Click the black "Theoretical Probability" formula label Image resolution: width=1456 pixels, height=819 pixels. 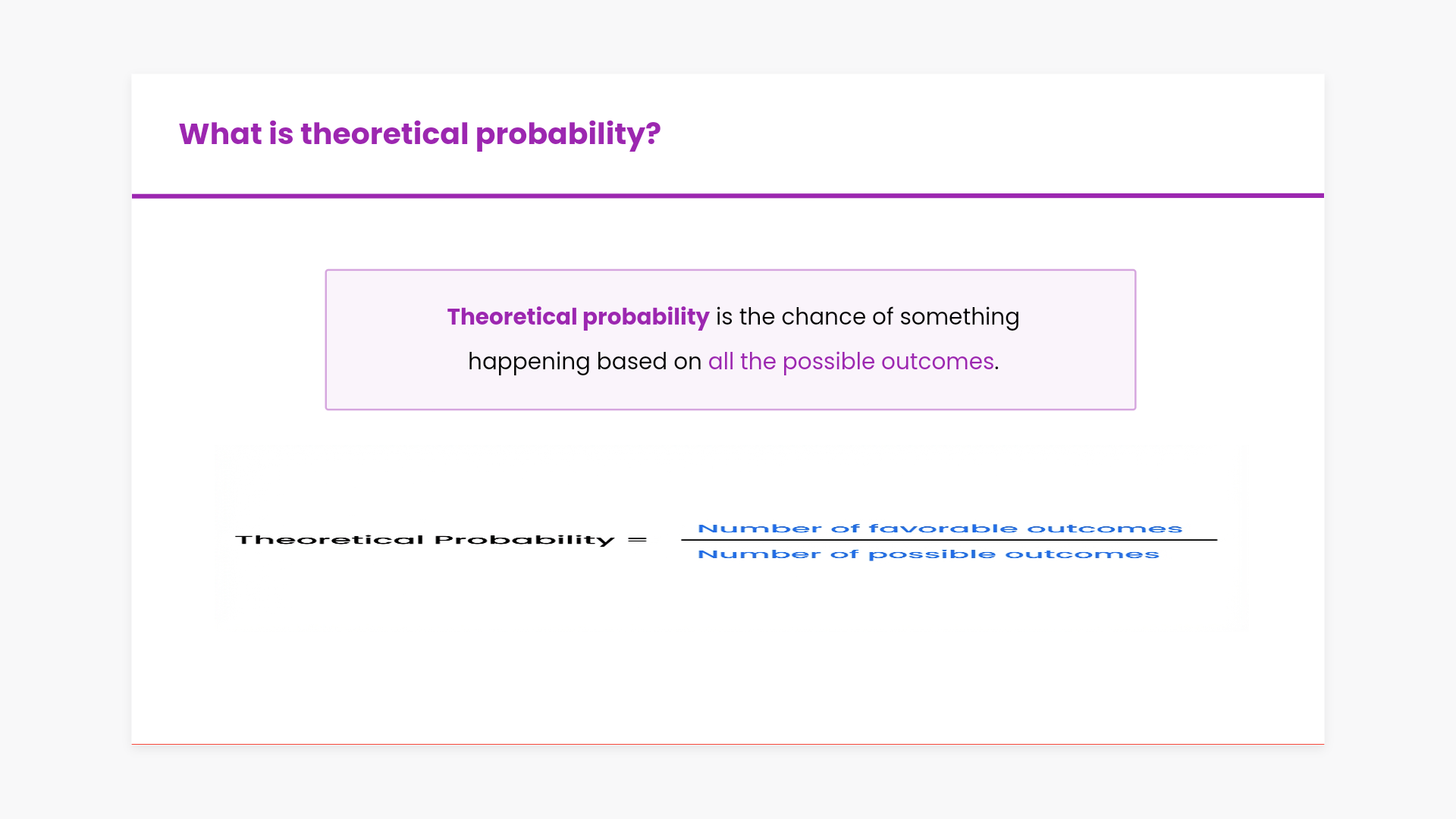click(x=425, y=540)
